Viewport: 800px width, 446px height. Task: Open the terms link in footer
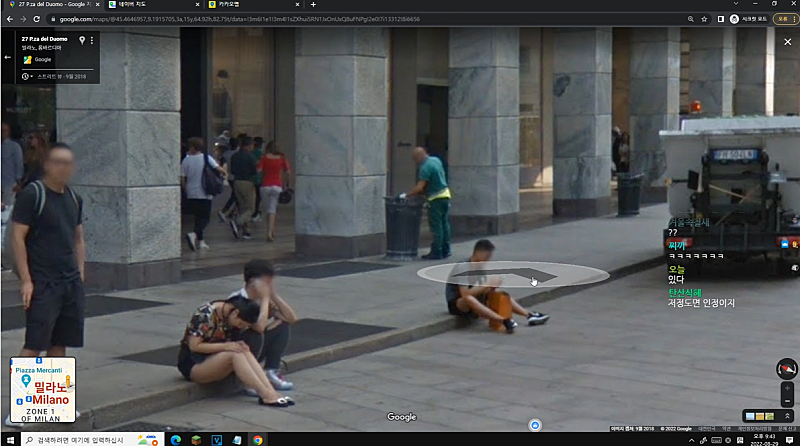[x=727, y=429]
